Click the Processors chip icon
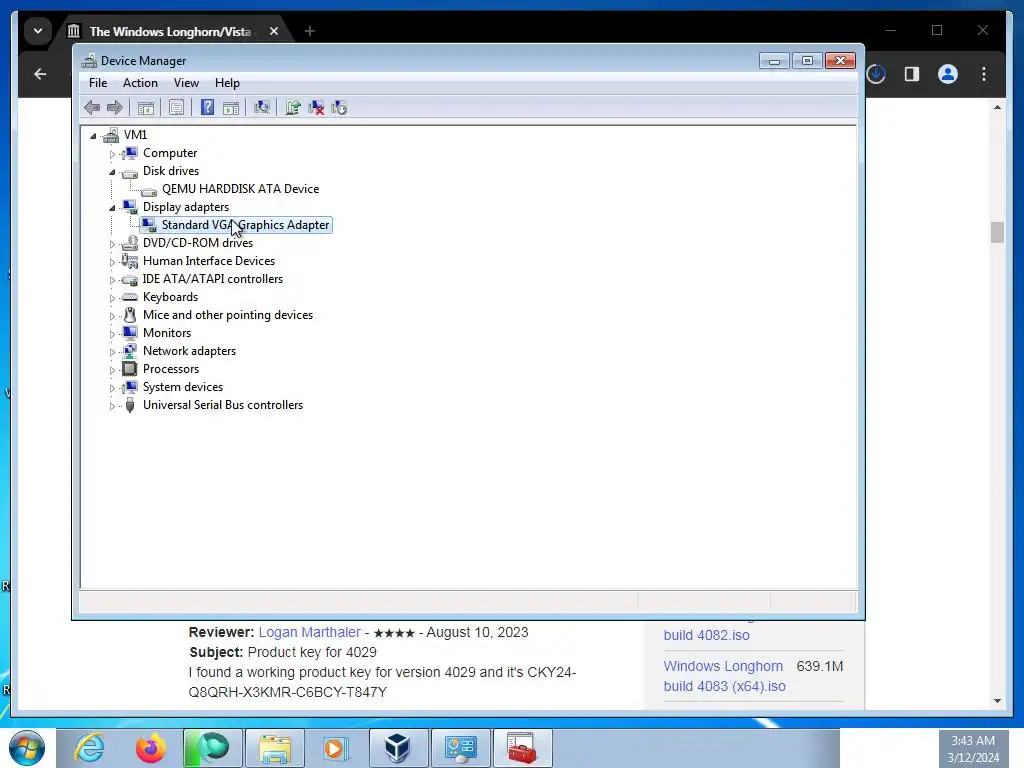1024x768 pixels. coord(130,369)
